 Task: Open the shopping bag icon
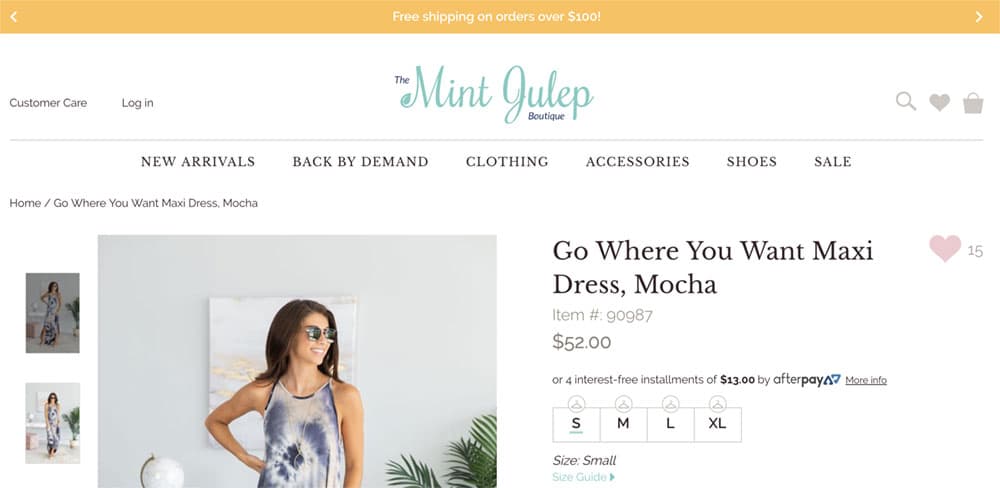[x=973, y=103]
